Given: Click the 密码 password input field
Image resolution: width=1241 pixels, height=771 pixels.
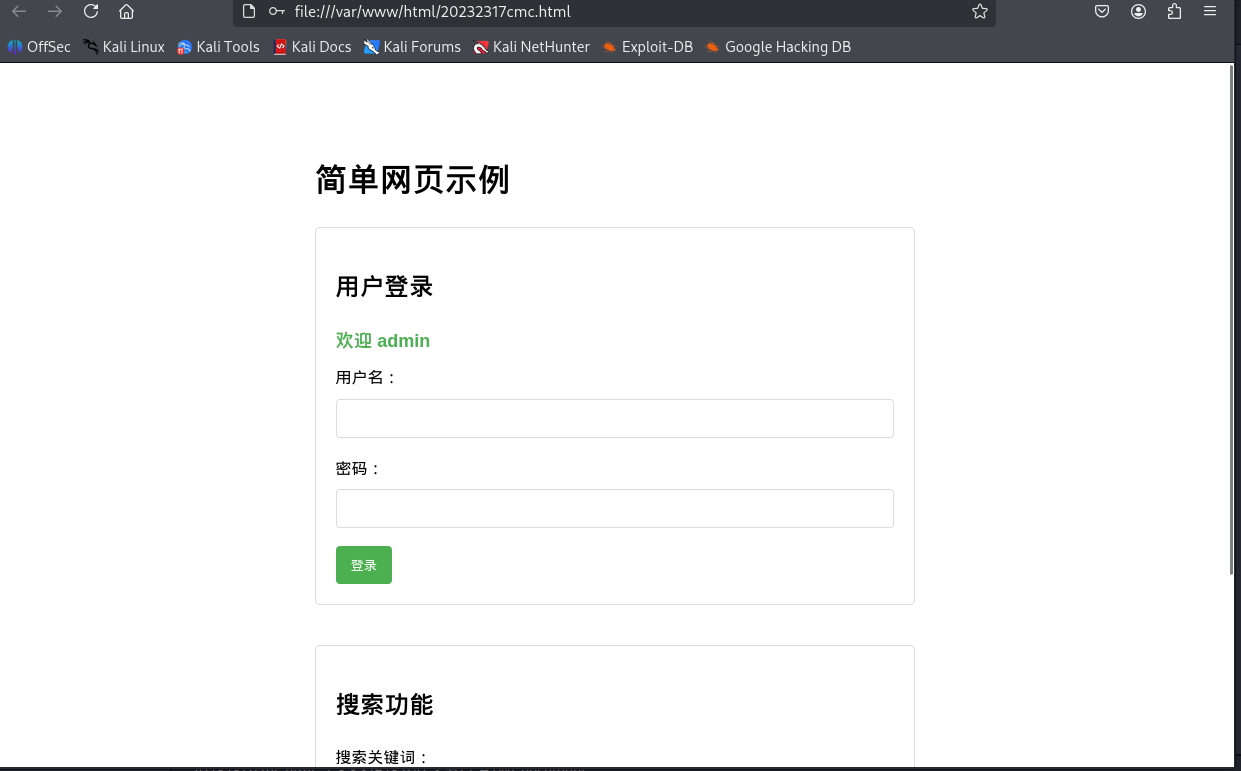Looking at the screenshot, I should [x=614, y=508].
